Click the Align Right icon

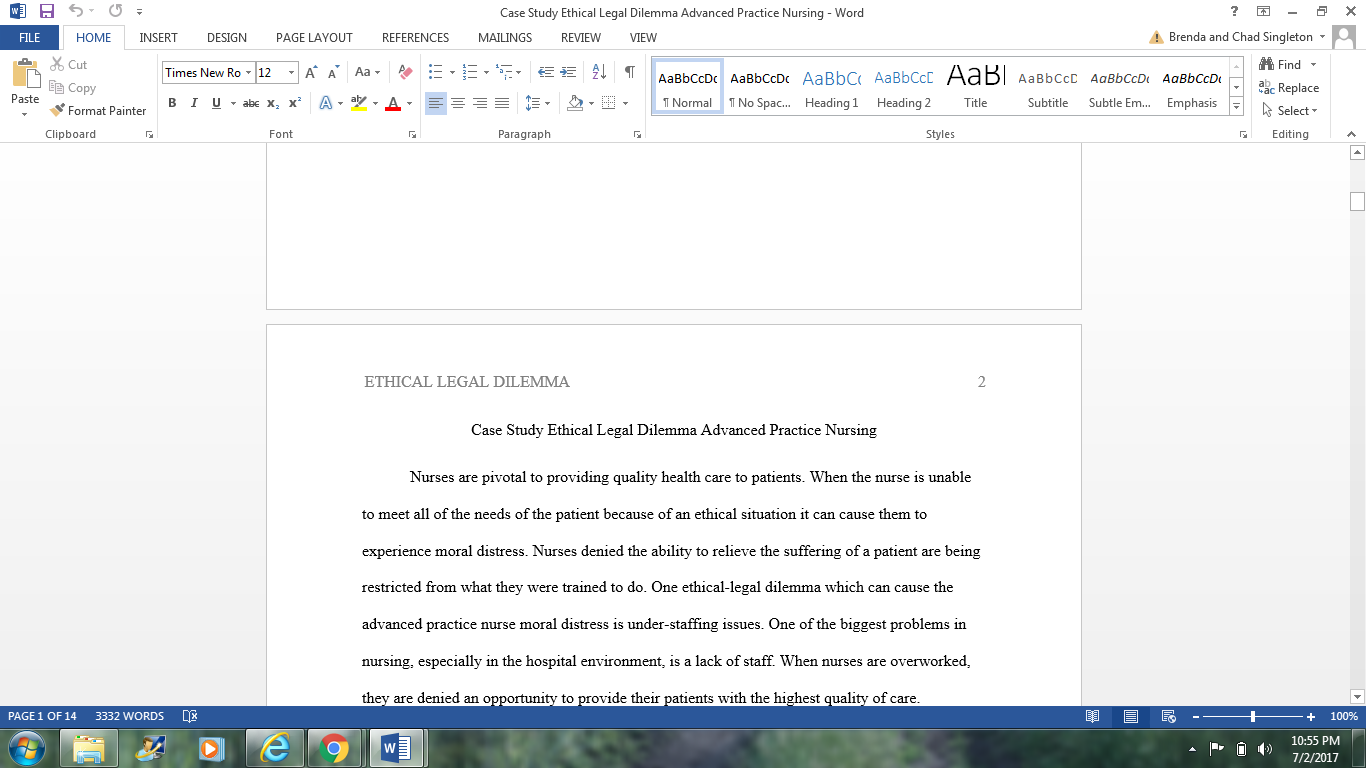(x=480, y=103)
